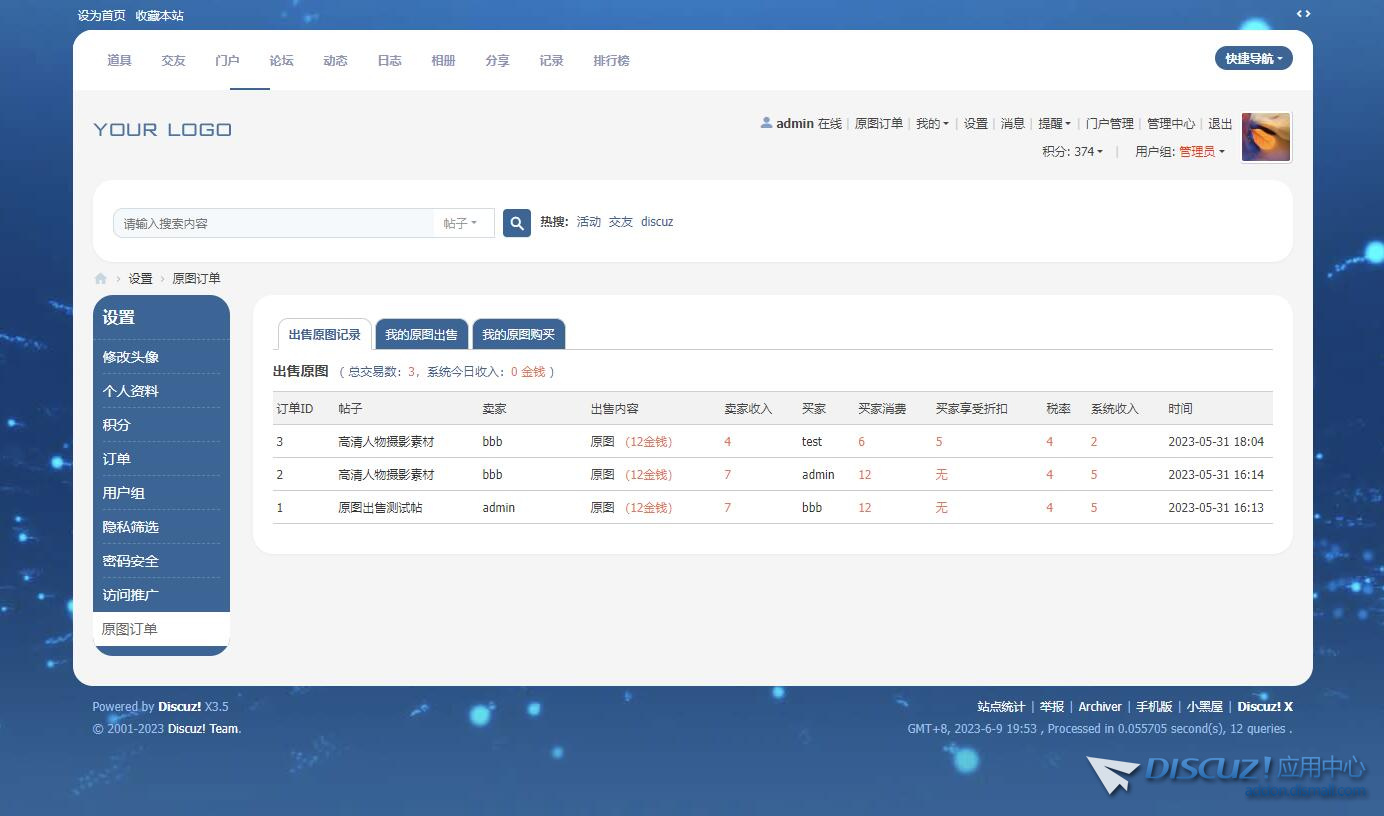Open the 管理中心 admin link
1384x816 pixels.
pyautogui.click(x=1170, y=124)
